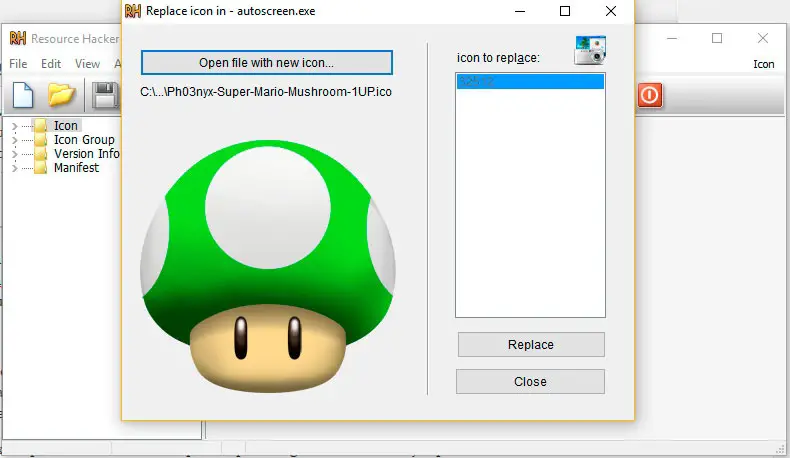Close the Resource Hacker main window
Viewport: 790px width, 458px height.
tap(763, 38)
